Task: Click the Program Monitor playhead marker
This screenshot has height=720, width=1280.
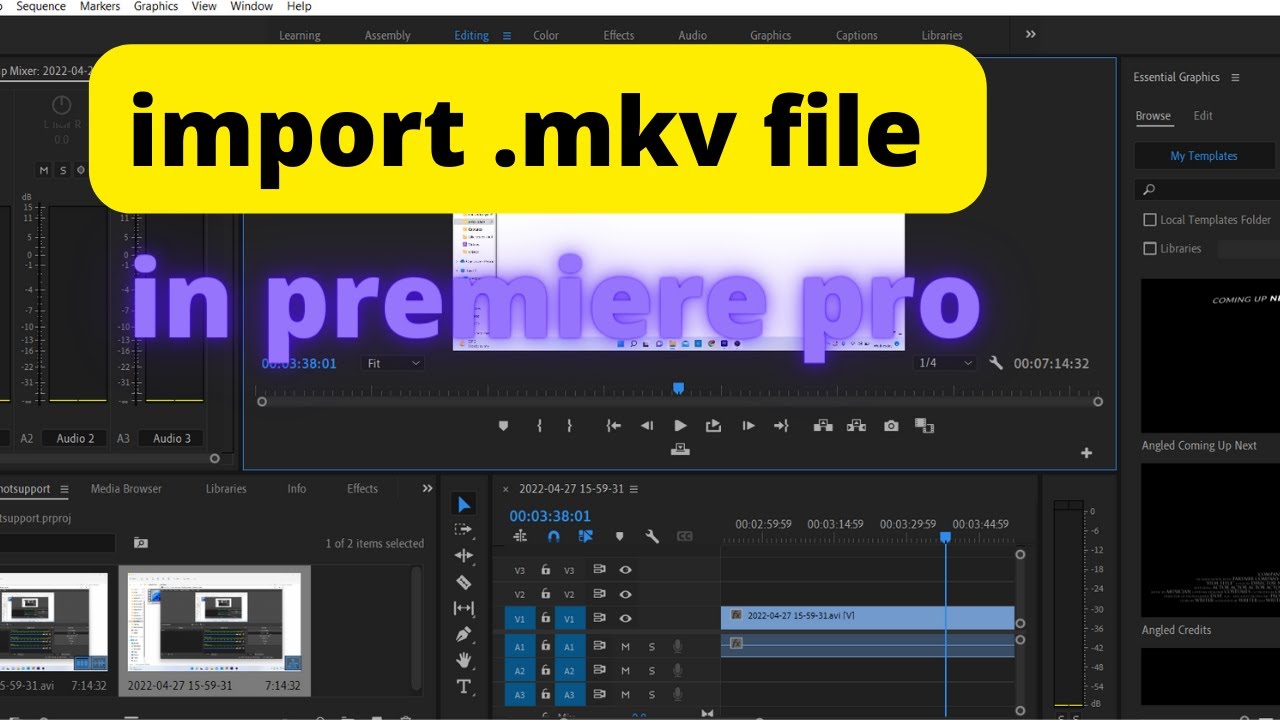Action: 678,388
